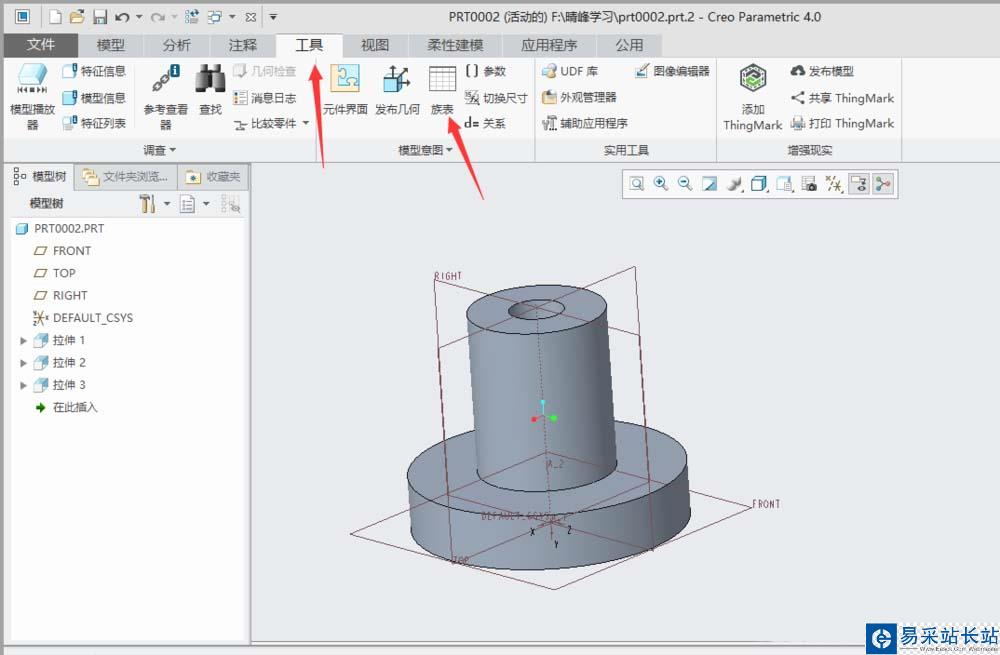Viewport: 1000px width, 655px height.
Task: Switch to the View (视图) ribbon tab
Action: (375, 45)
